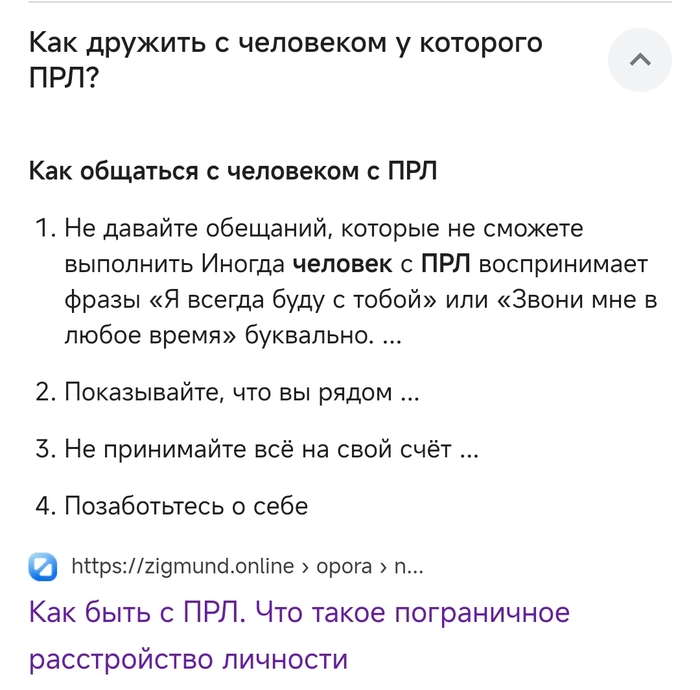The width and height of the screenshot is (700, 690).
Task: Click the truncated "n..." breadcrumb segment
Action: (x=409, y=566)
